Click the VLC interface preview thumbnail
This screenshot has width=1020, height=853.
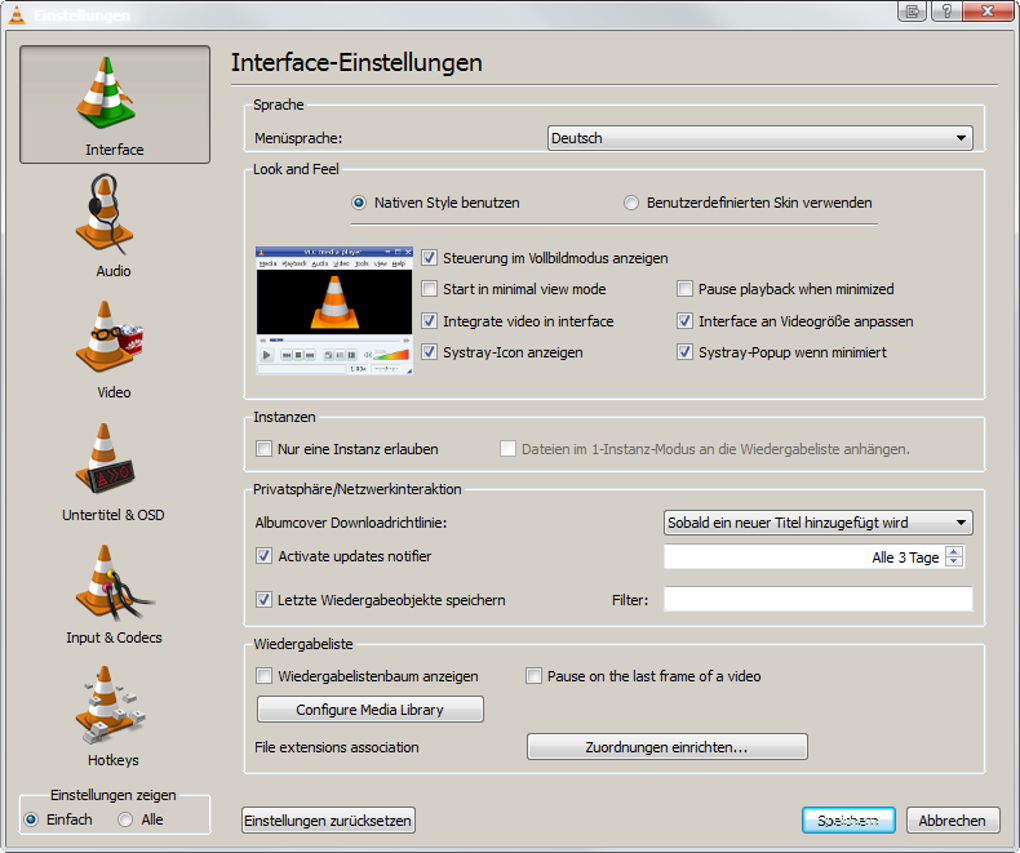point(334,311)
